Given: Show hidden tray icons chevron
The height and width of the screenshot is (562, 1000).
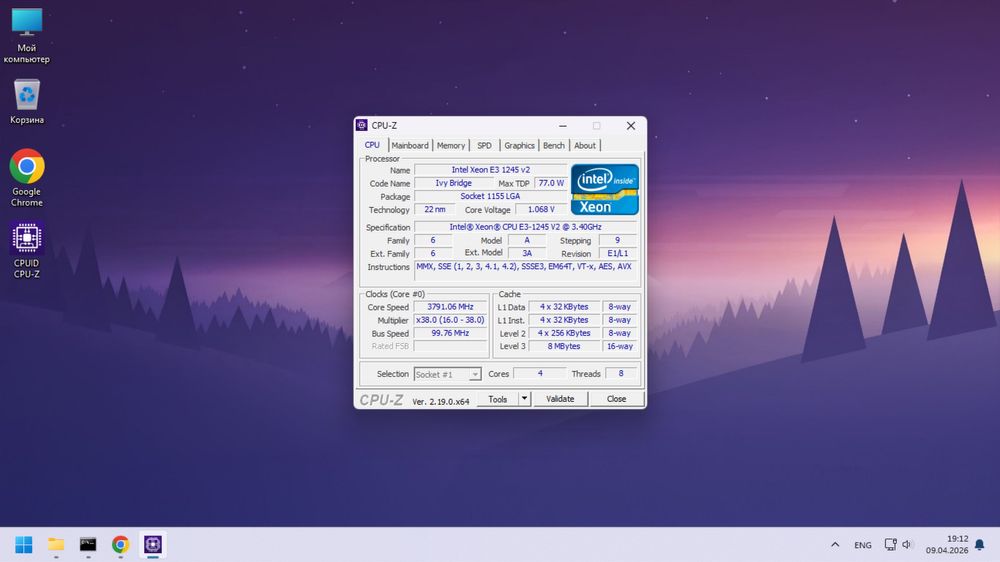Looking at the screenshot, I should 835,545.
